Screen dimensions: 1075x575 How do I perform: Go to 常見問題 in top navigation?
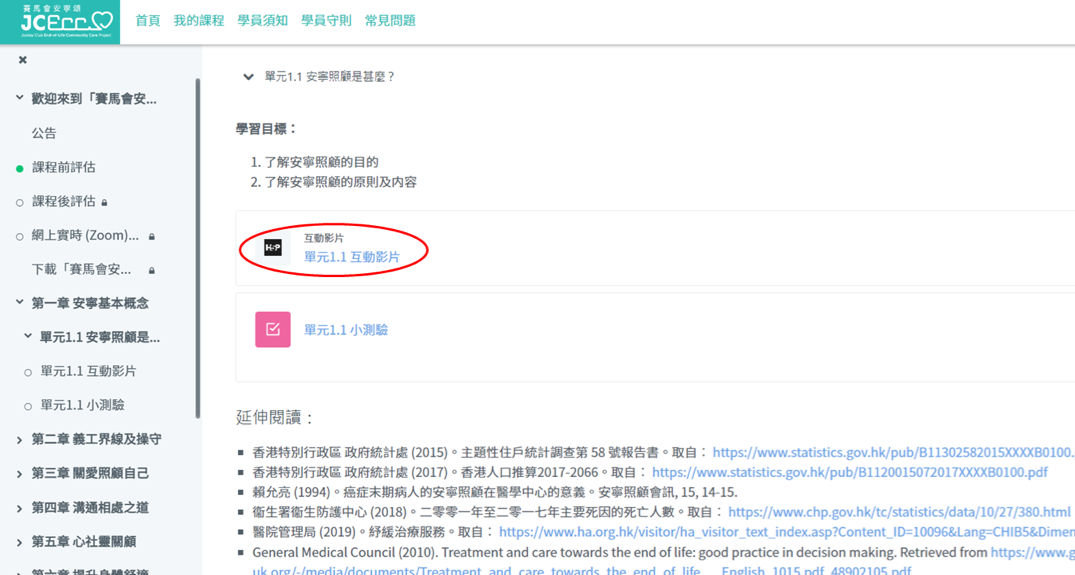click(390, 20)
